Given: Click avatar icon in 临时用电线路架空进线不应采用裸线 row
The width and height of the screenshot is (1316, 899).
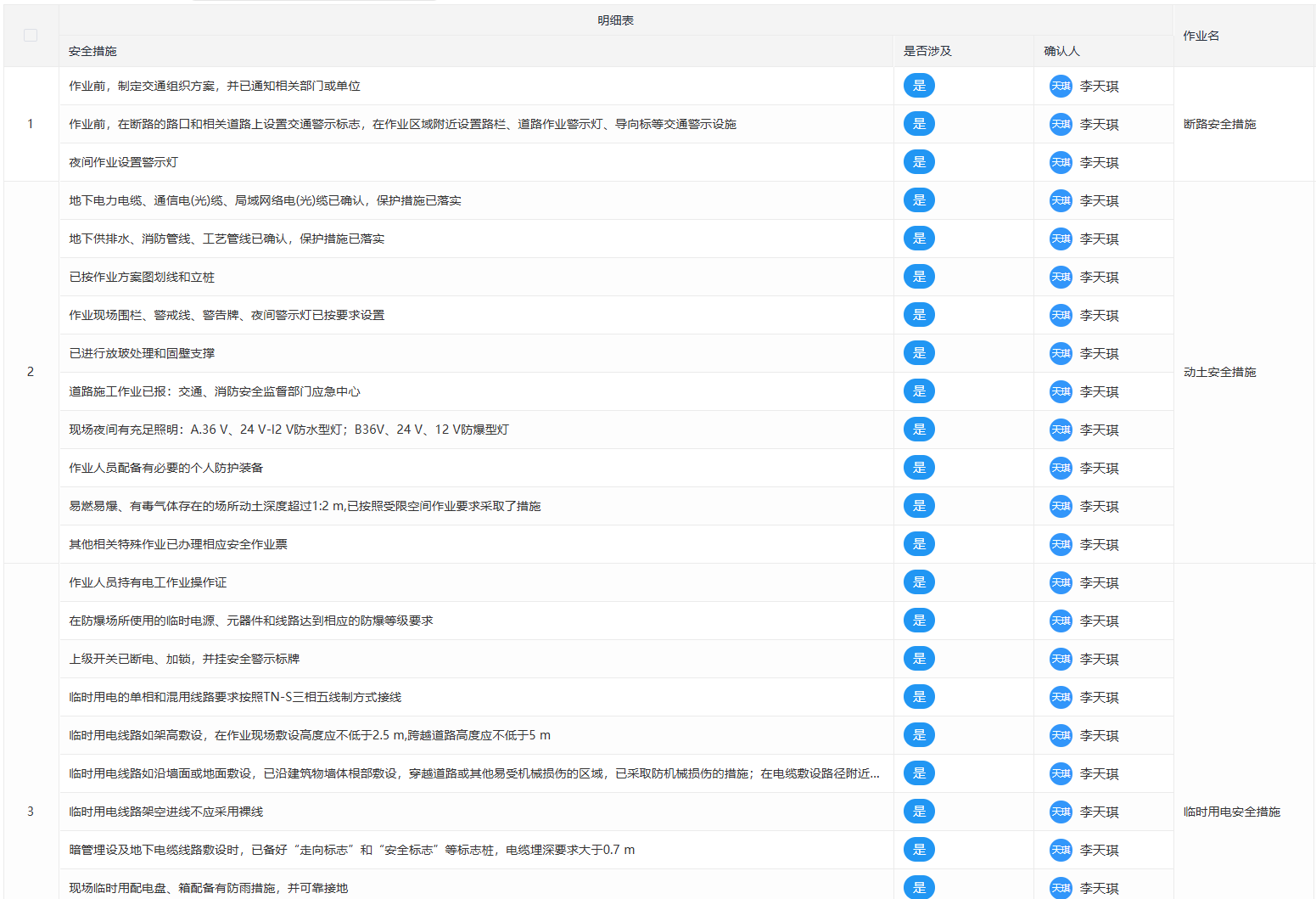Looking at the screenshot, I should click(x=1061, y=812).
